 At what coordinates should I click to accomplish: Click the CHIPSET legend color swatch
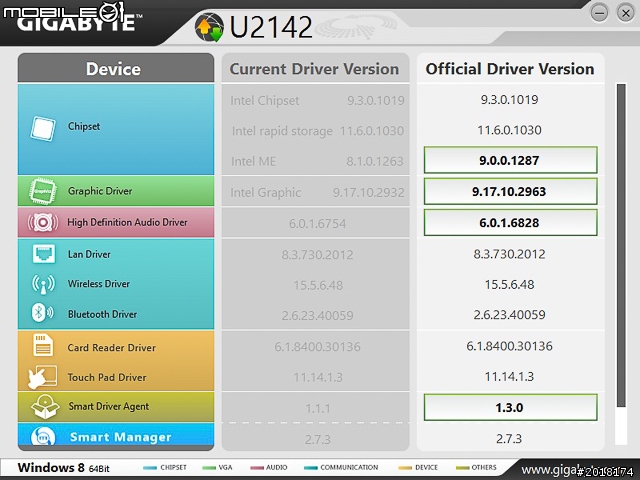pos(150,468)
